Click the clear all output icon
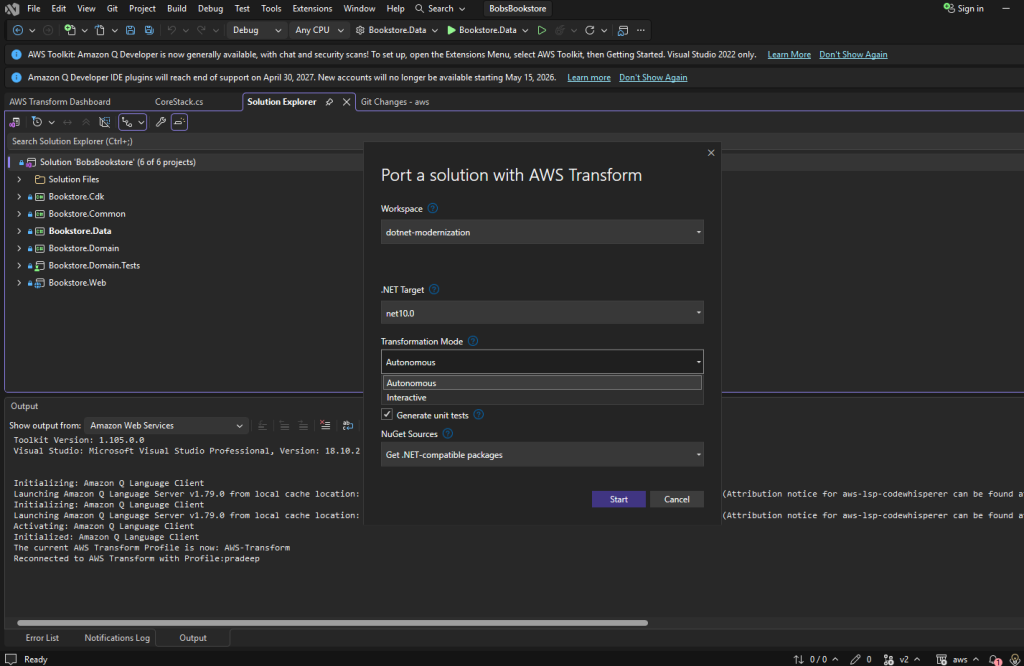The height and width of the screenshot is (666, 1024). [x=325, y=426]
